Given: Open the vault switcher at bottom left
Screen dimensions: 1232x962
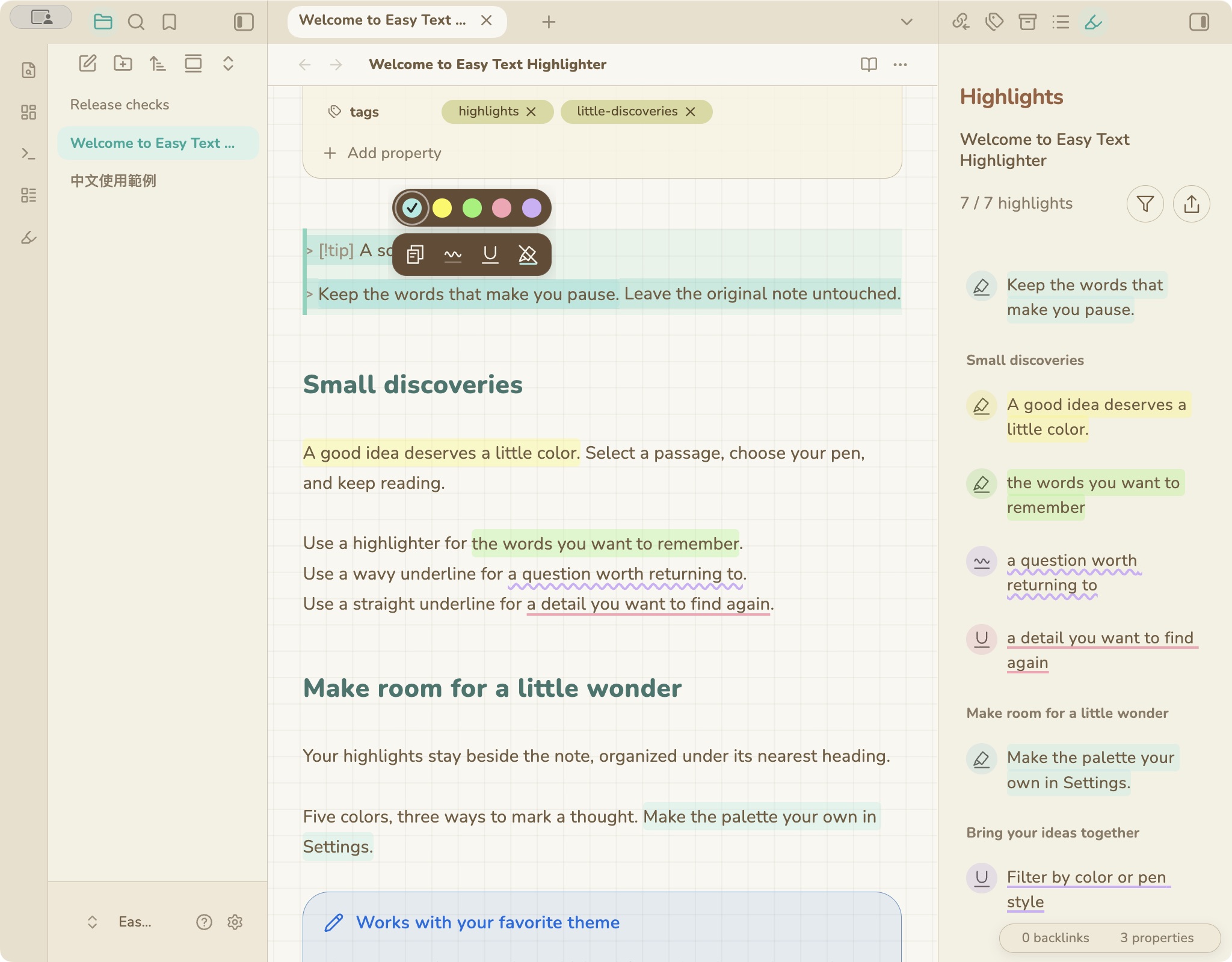Looking at the screenshot, I should coord(119,922).
